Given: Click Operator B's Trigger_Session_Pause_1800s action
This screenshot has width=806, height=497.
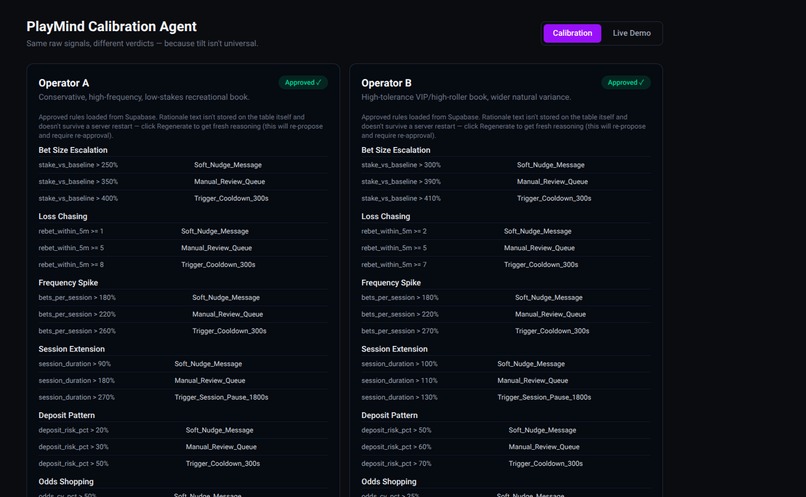Looking at the screenshot, I should [x=544, y=397].
